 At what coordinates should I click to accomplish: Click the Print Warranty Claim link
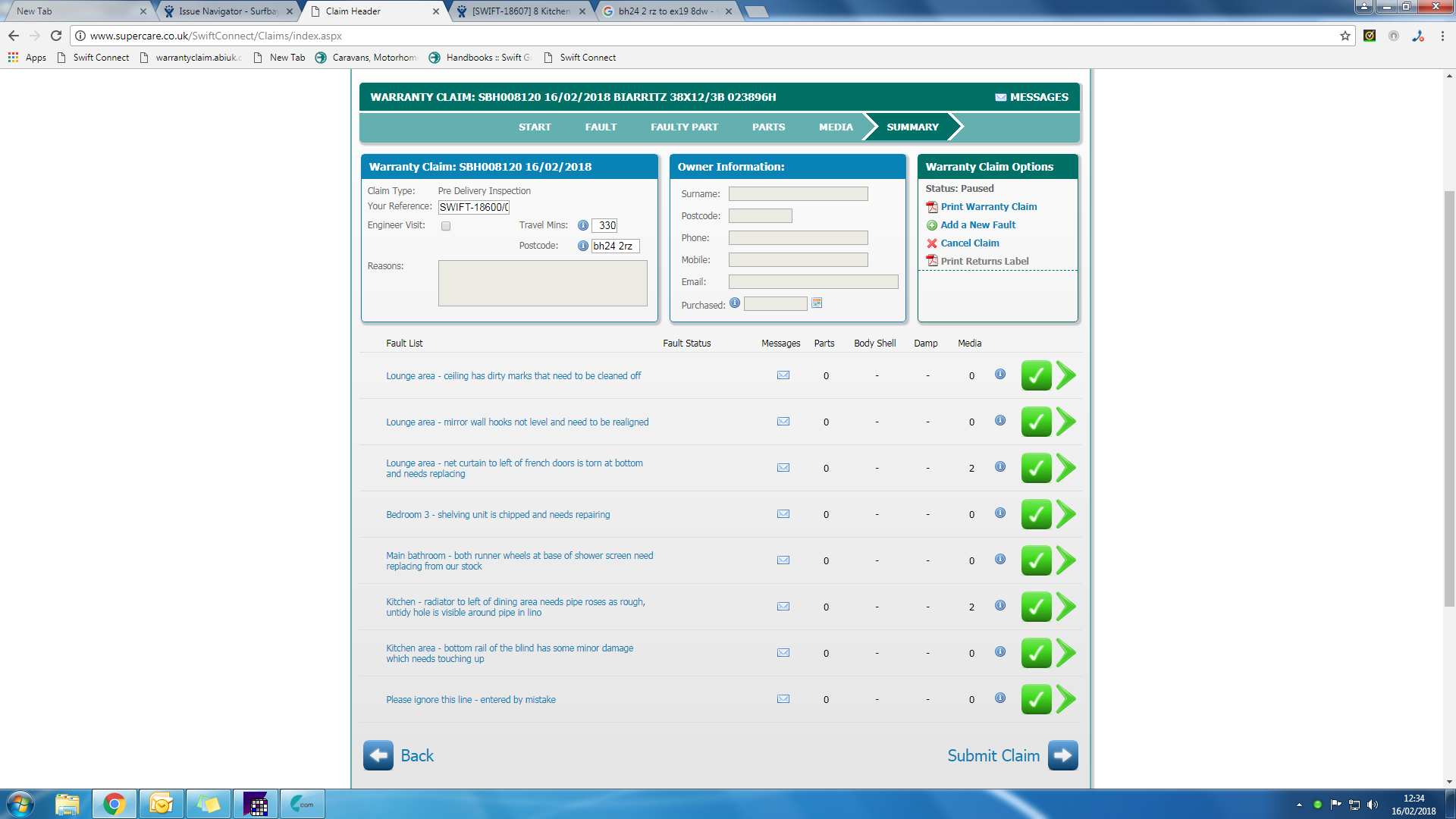(988, 206)
